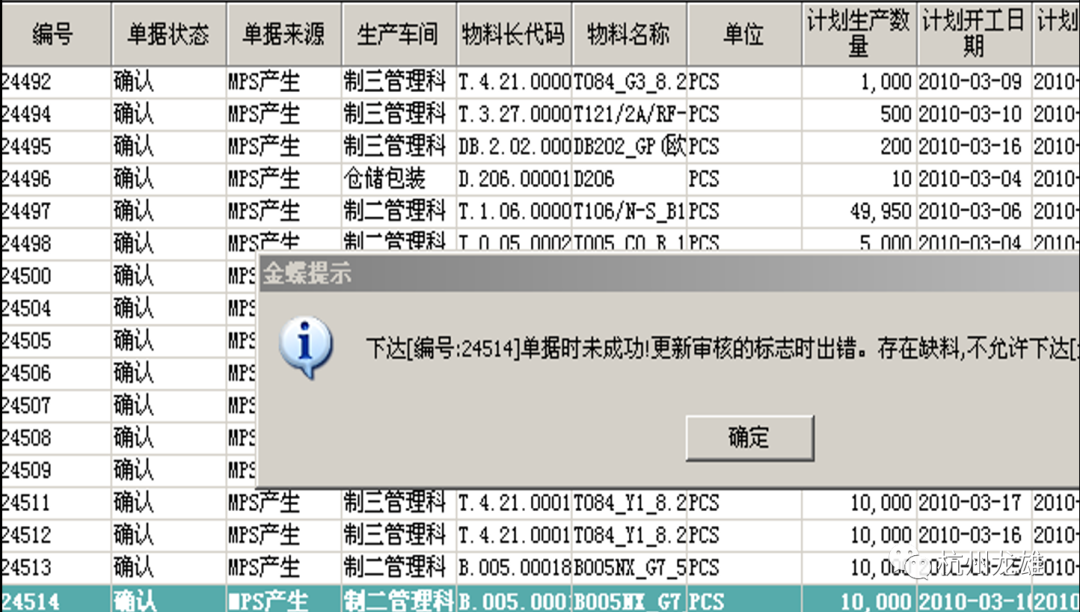1080x612 pixels.
Task: Click 确认 status cell in row 24496
Action: tap(169, 179)
